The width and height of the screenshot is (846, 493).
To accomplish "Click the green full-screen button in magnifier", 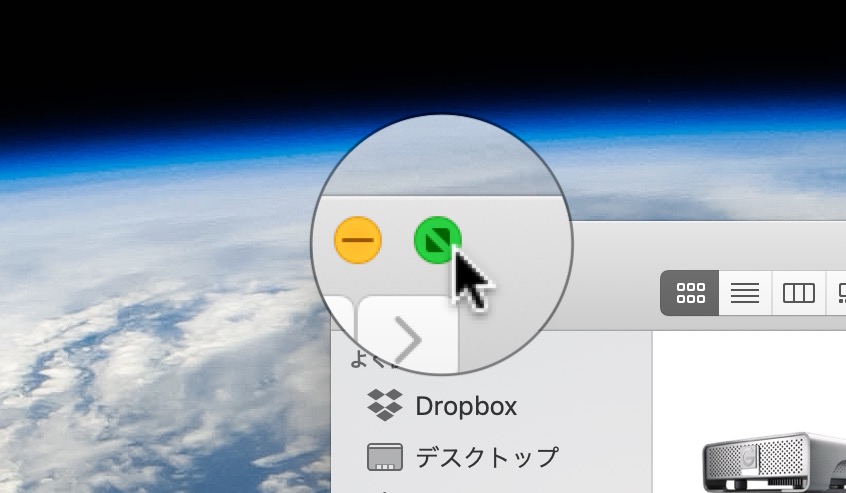I will point(438,240).
